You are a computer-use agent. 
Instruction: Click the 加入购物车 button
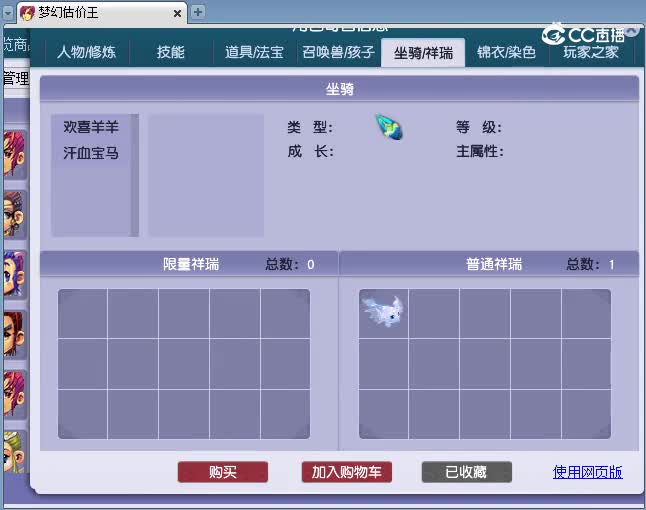click(346, 472)
